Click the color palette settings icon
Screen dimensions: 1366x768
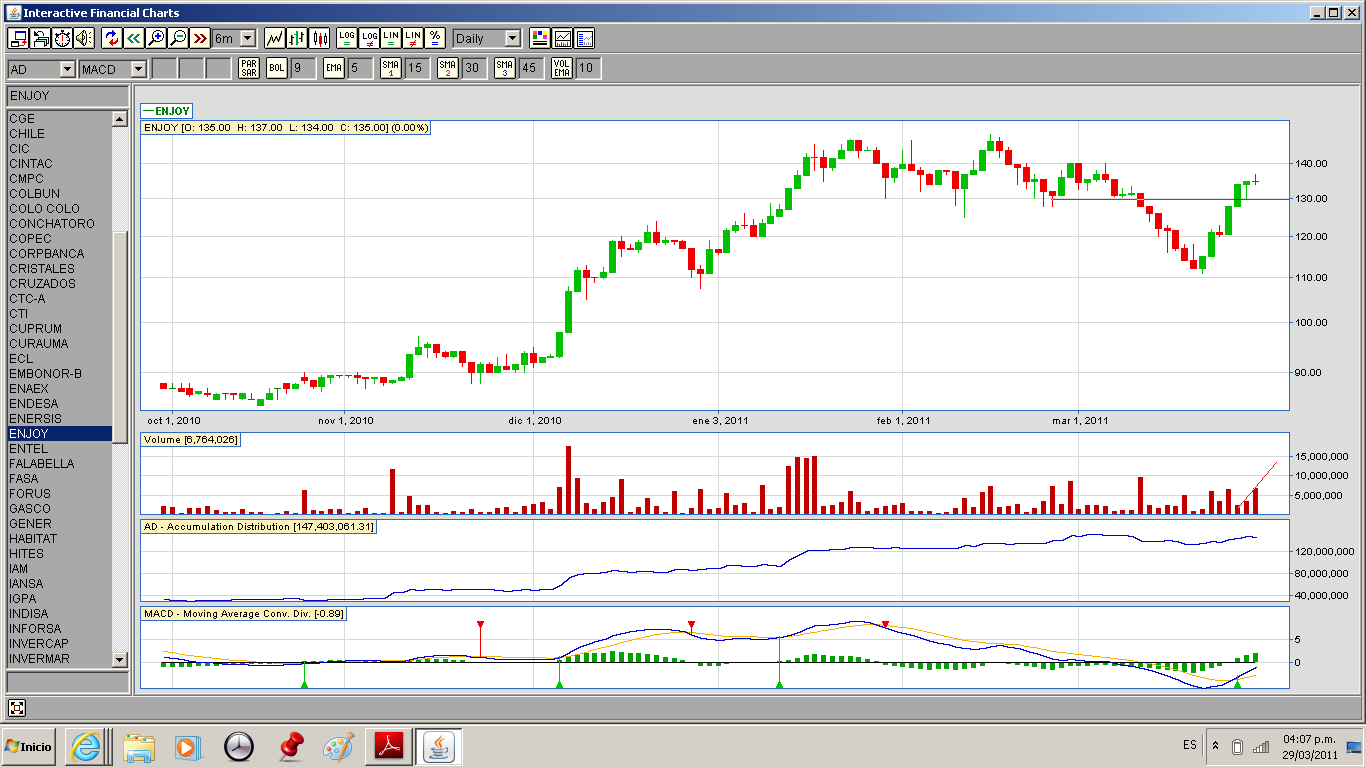coord(541,38)
